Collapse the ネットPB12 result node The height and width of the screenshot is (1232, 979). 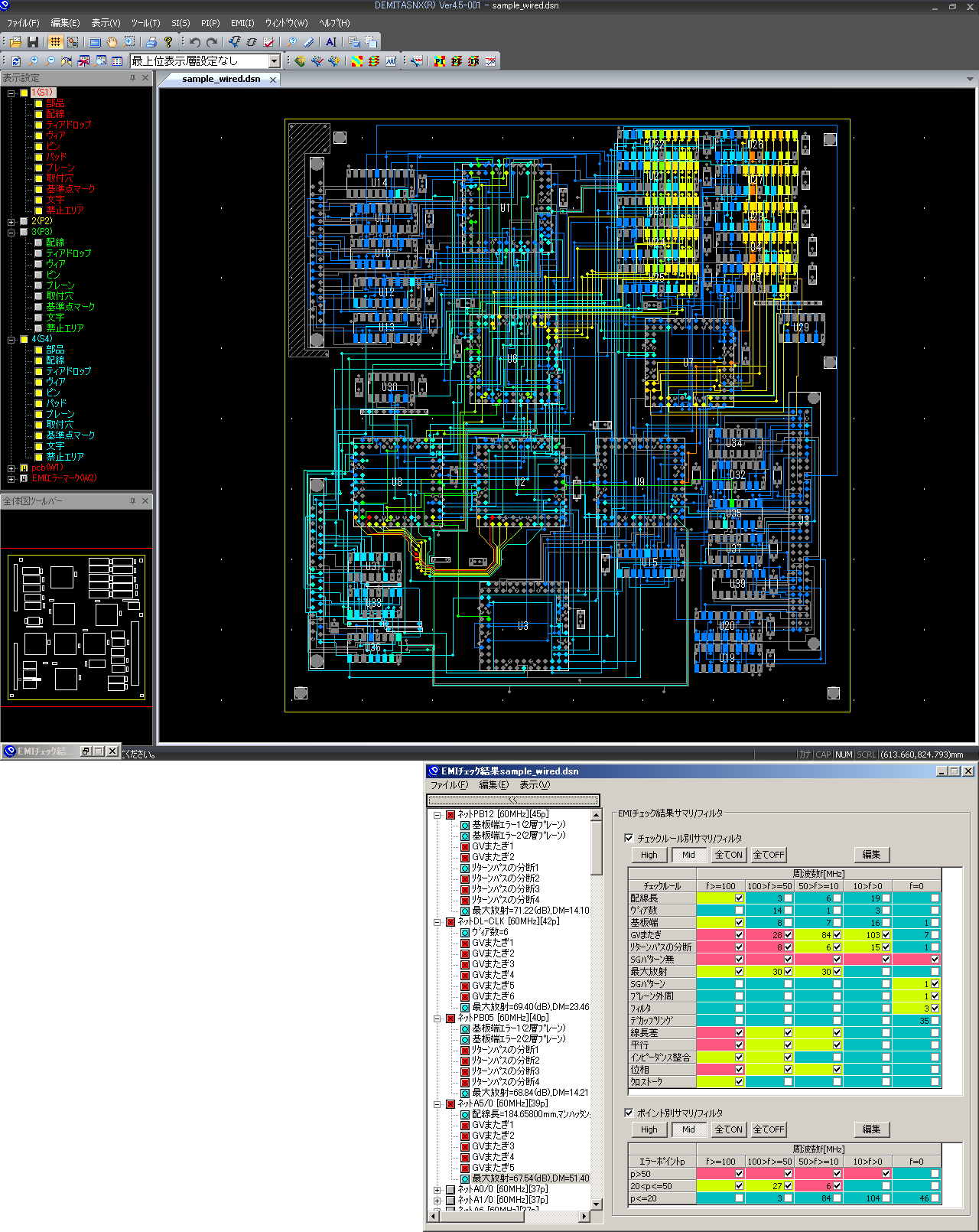pos(437,815)
